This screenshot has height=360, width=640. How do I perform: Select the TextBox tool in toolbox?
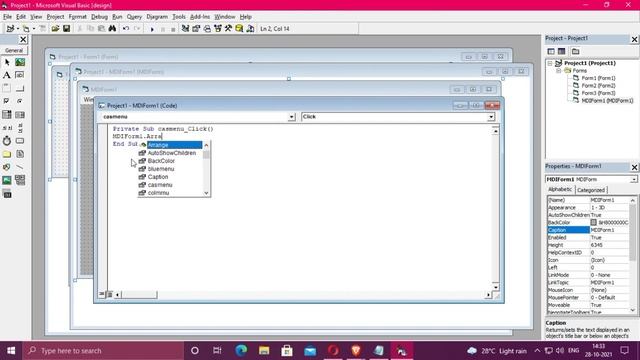(x=20, y=75)
